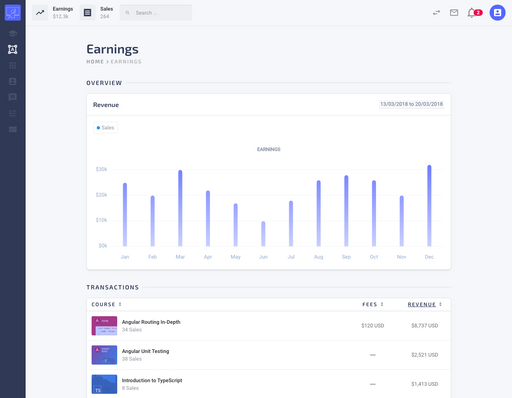Click the Earnings $12.3k header stat
The image size is (512, 398).
click(x=63, y=13)
